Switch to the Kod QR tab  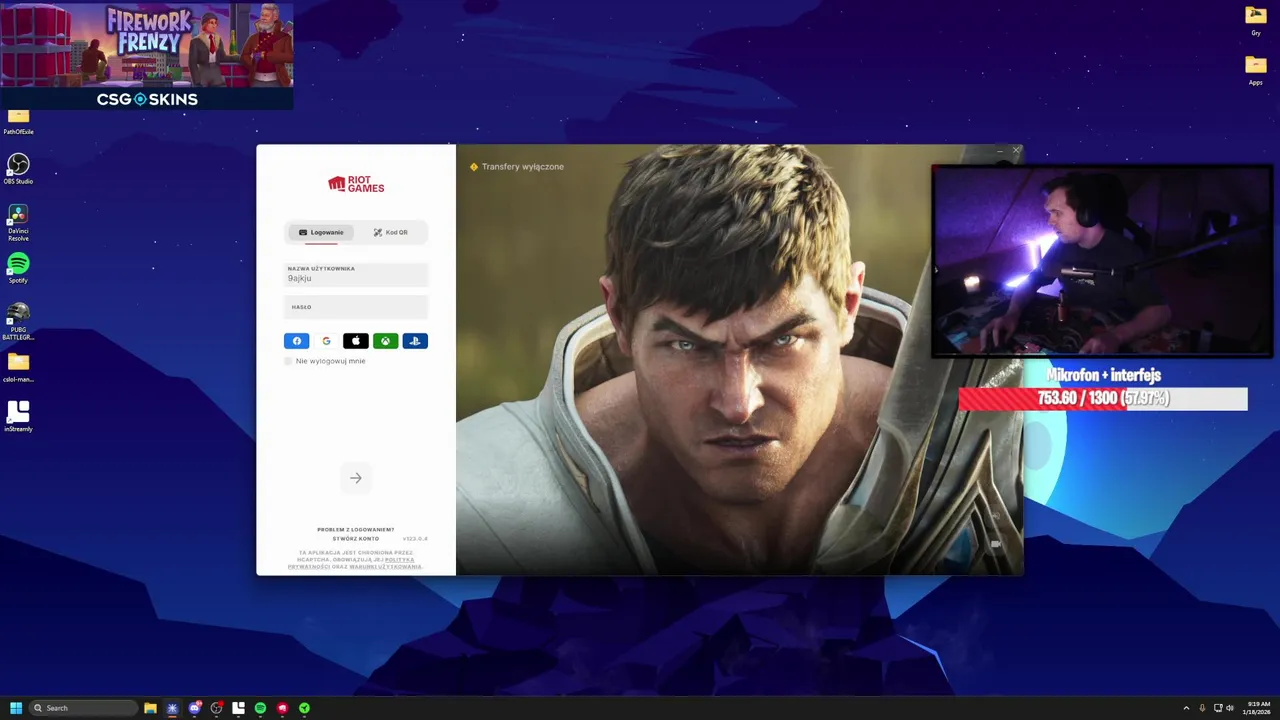[391, 232]
